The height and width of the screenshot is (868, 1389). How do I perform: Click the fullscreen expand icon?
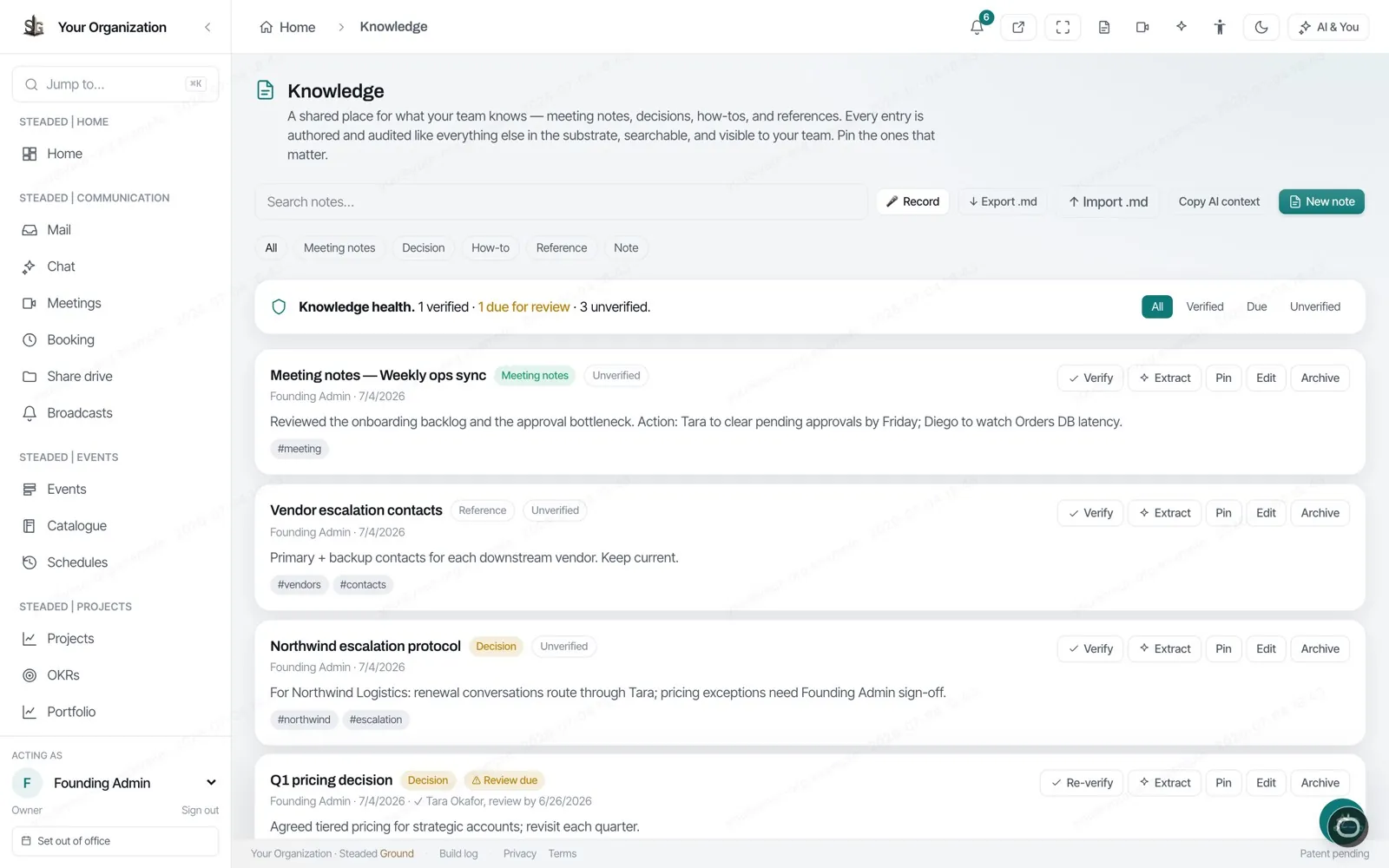(x=1063, y=27)
